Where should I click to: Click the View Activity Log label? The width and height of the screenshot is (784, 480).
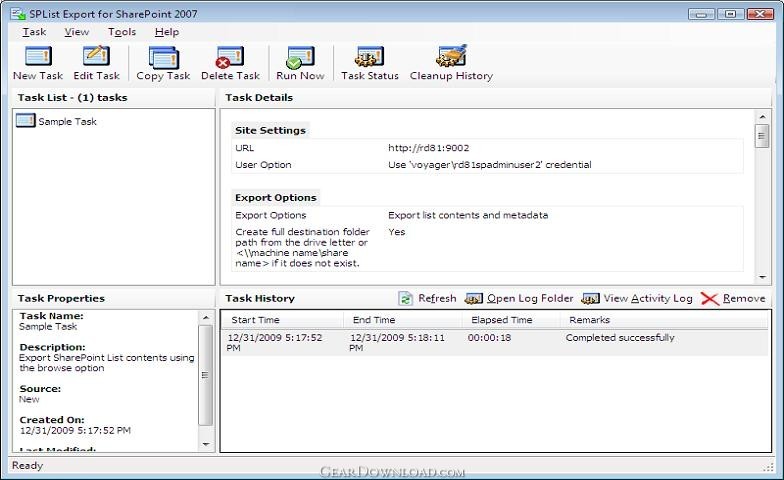[x=648, y=298]
